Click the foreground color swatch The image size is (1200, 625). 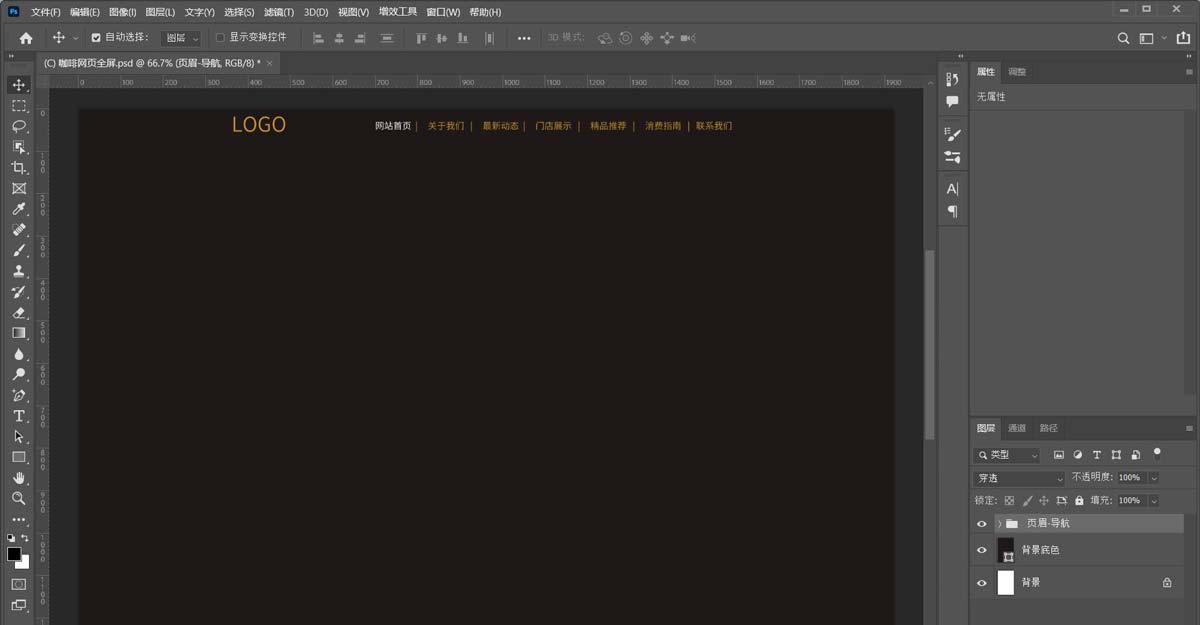[14, 554]
